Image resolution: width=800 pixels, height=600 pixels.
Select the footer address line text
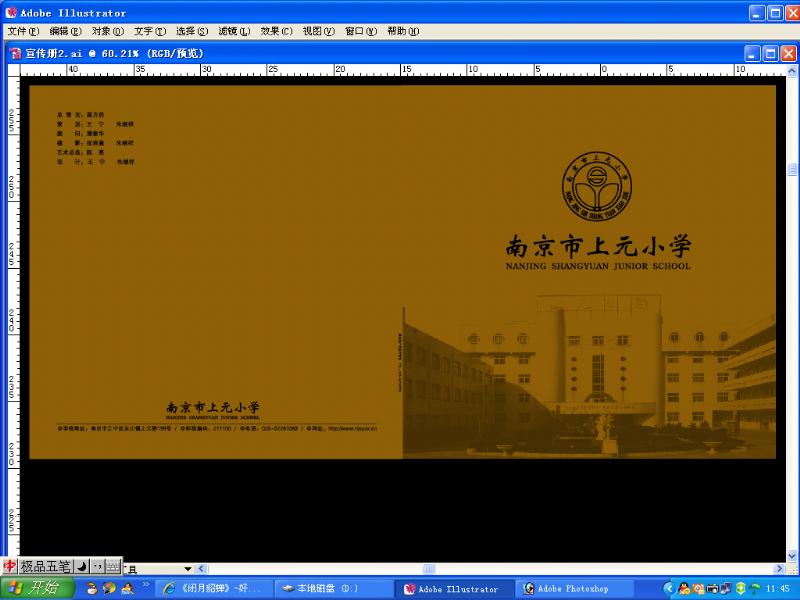point(217,429)
